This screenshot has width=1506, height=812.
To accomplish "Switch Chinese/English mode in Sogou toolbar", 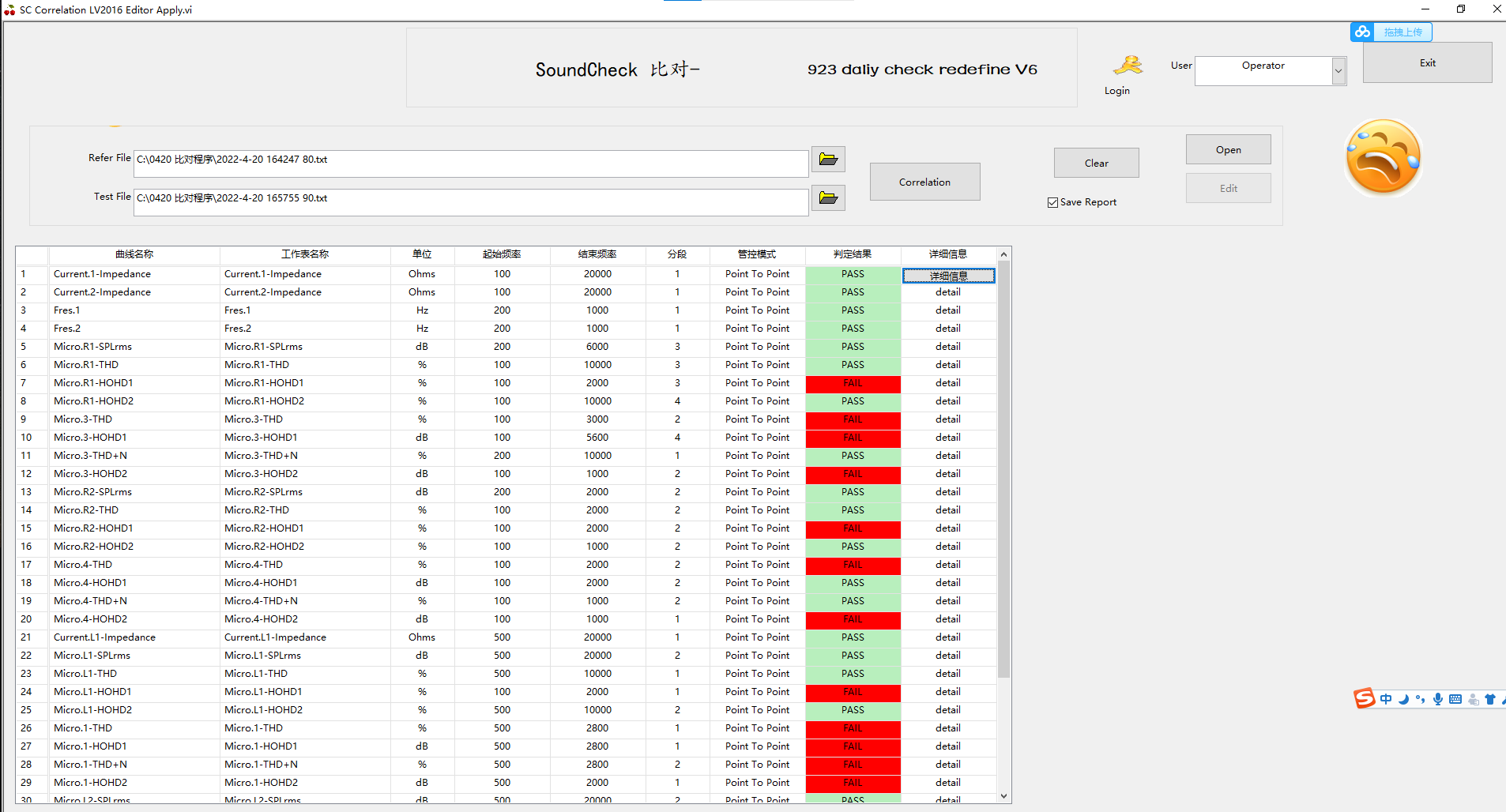I will click(1386, 699).
